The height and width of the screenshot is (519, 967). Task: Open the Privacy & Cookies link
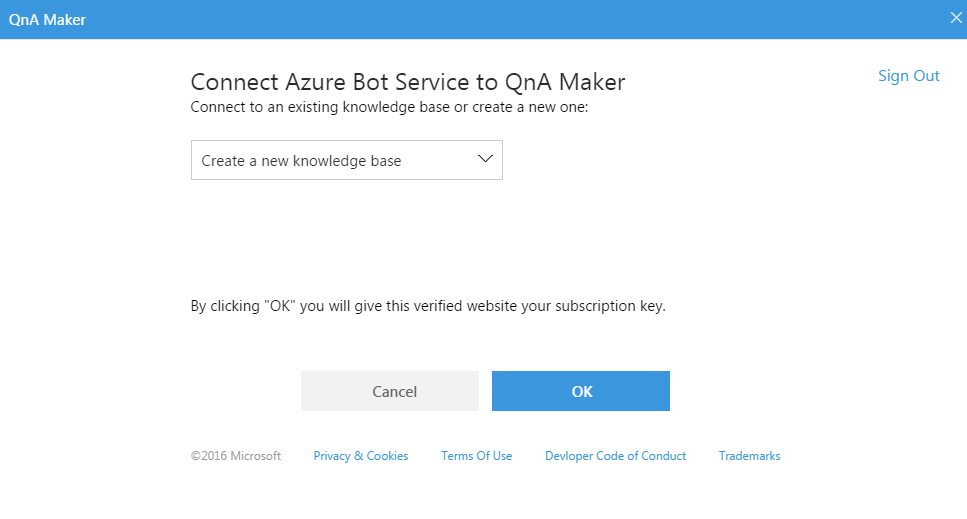click(x=361, y=456)
